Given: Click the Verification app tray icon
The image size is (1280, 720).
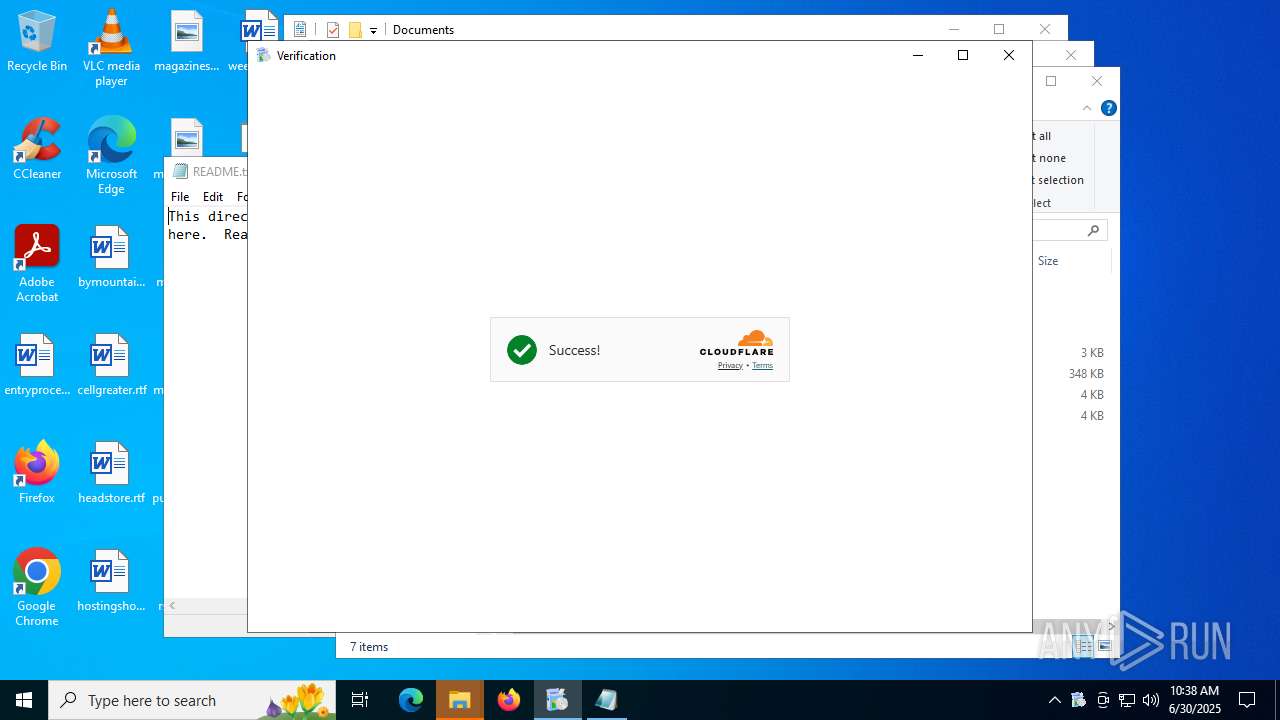Looking at the screenshot, I should pos(1079,700).
